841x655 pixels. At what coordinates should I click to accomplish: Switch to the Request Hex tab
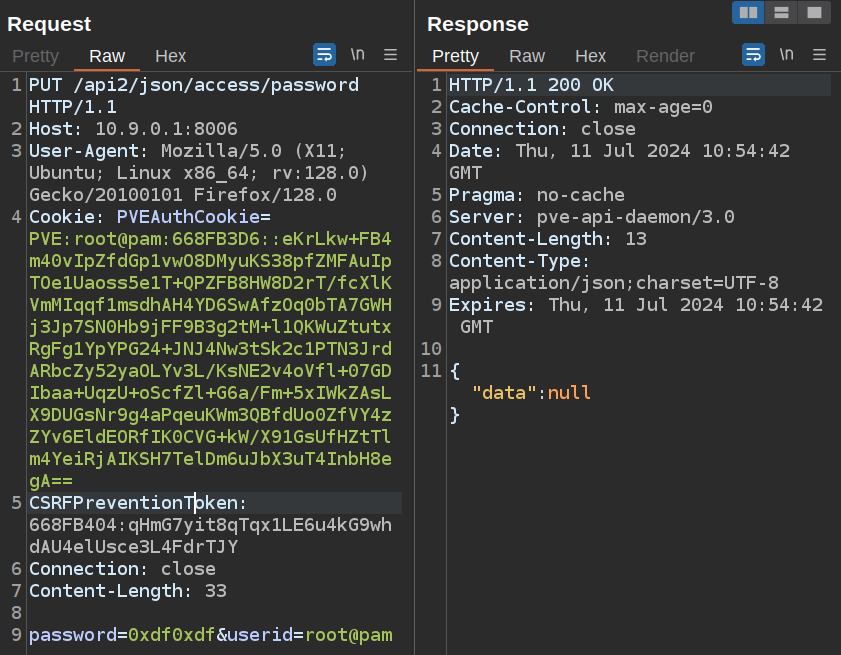(x=170, y=56)
